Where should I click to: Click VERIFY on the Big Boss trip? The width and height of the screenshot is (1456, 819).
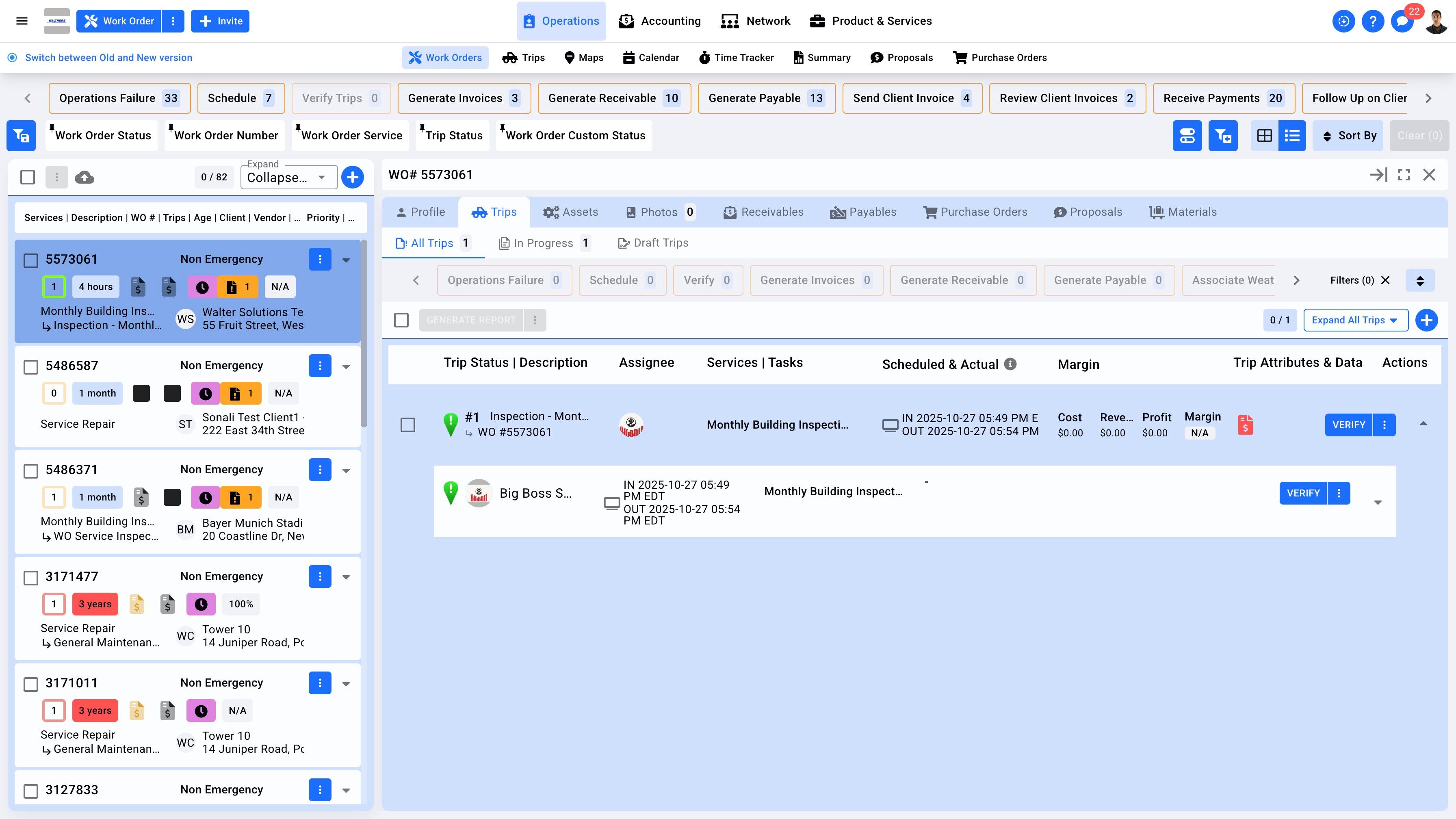(1303, 493)
